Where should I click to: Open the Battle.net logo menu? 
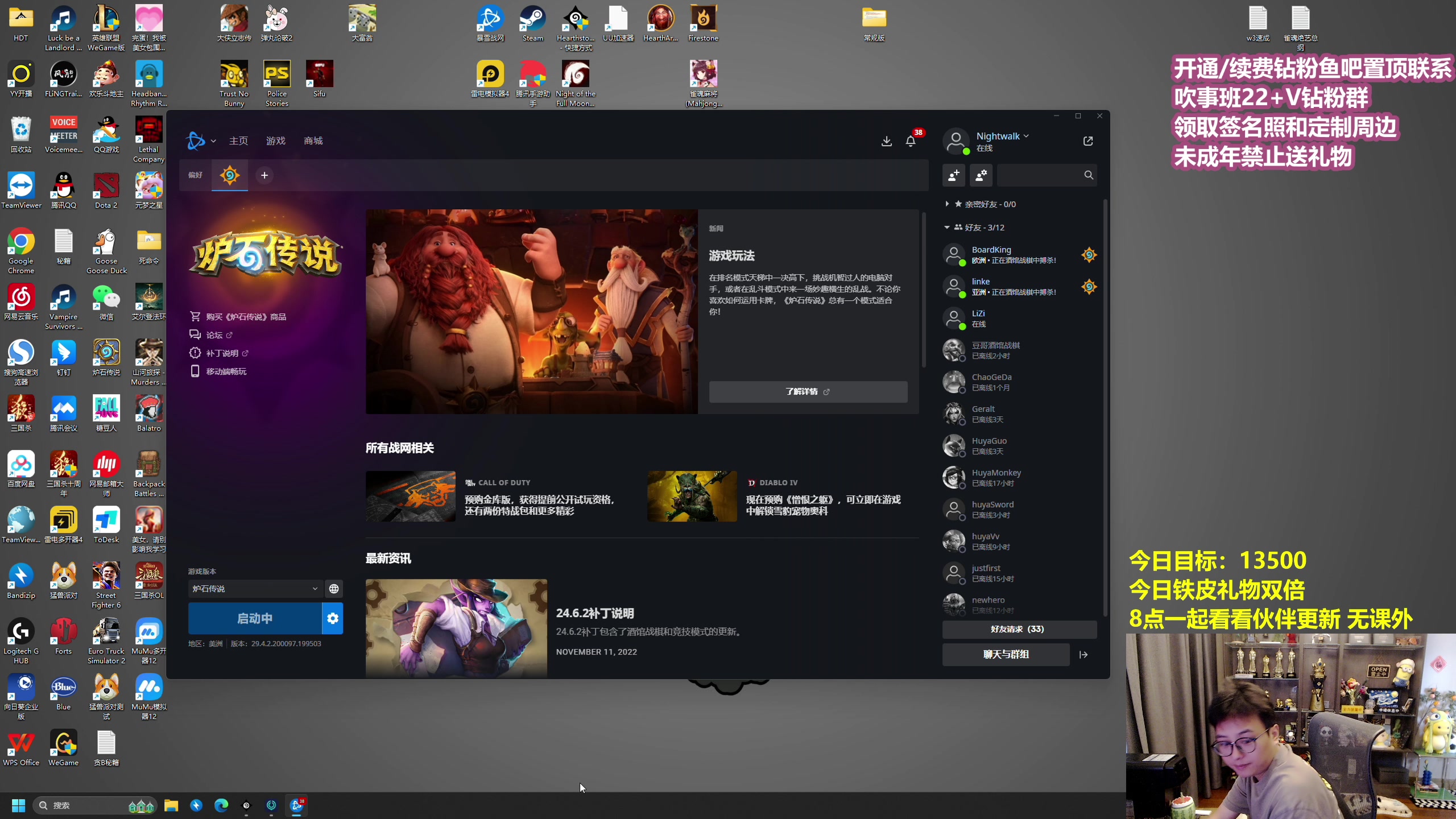195,140
